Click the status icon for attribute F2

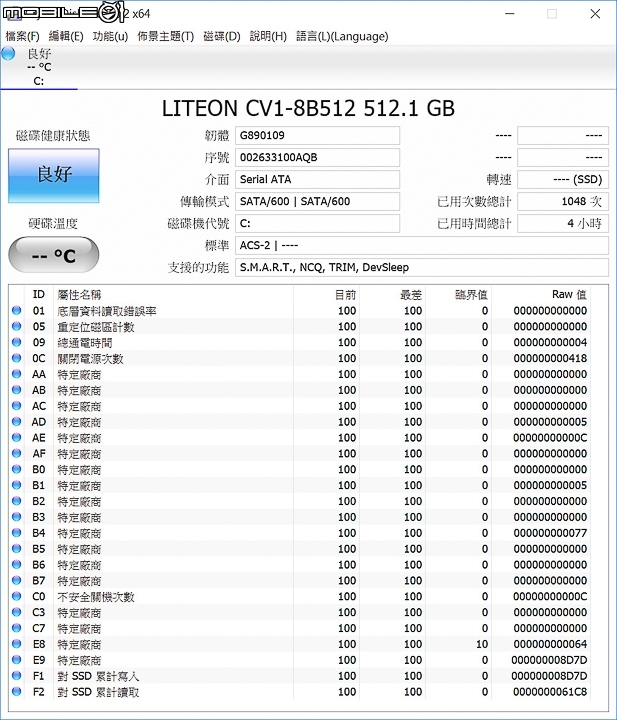17,692
